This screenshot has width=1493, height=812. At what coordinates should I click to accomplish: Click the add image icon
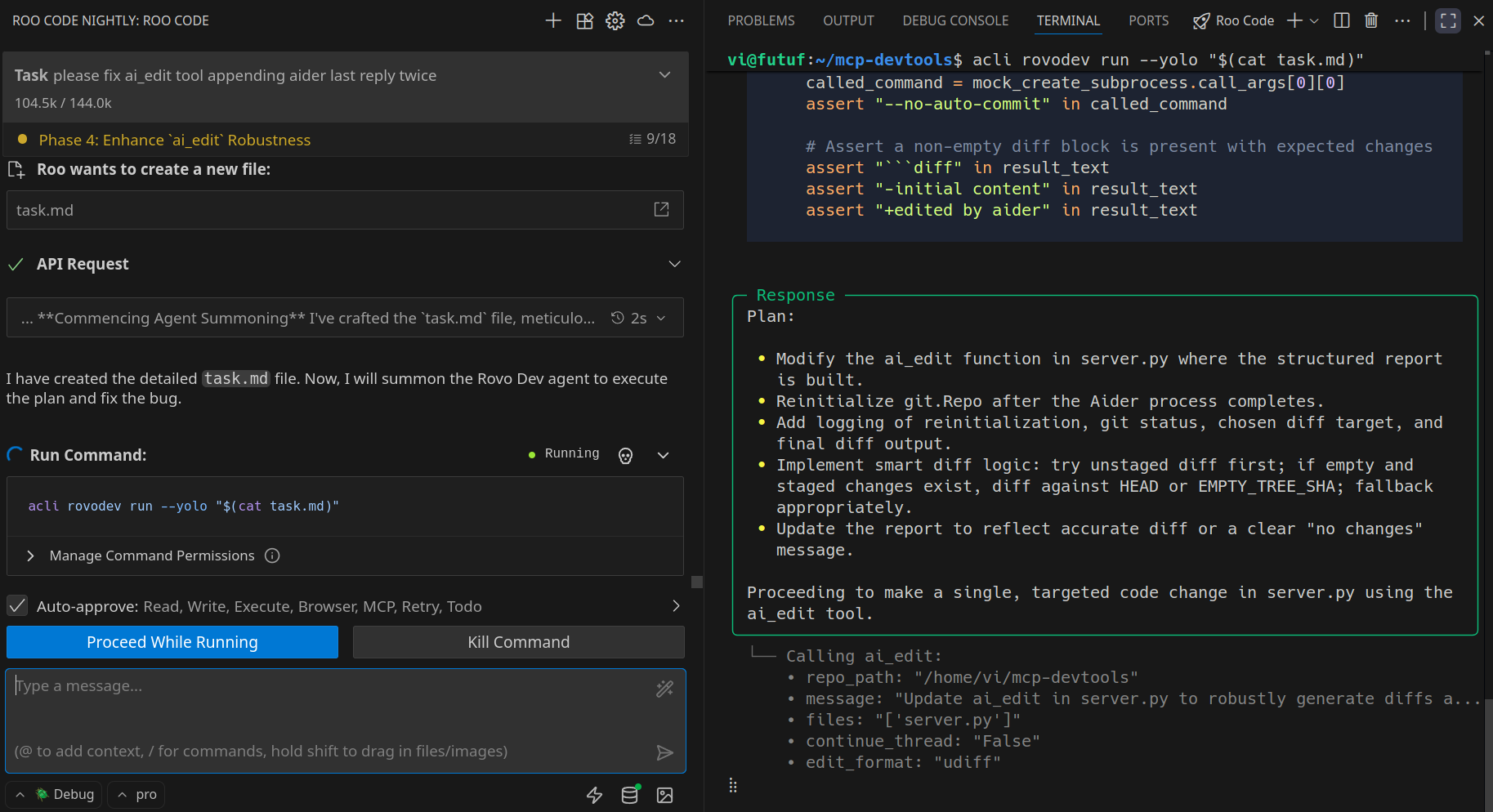(665, 795)
